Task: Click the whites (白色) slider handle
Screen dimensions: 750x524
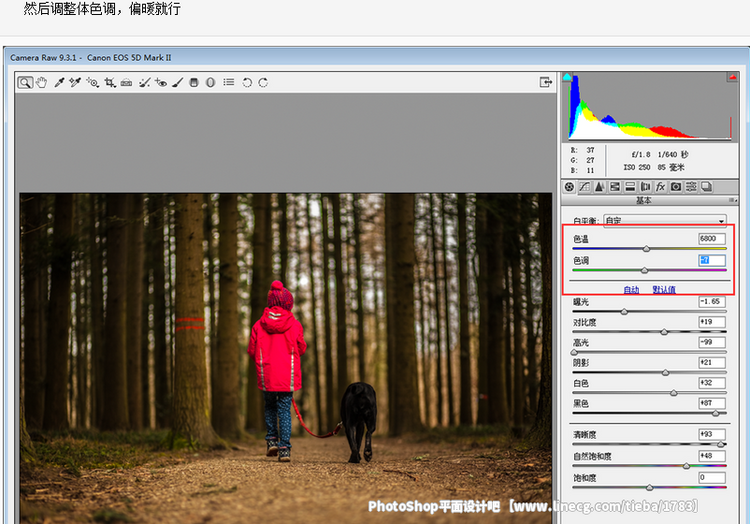Action: pyautogui.click(x=673, y=393)
